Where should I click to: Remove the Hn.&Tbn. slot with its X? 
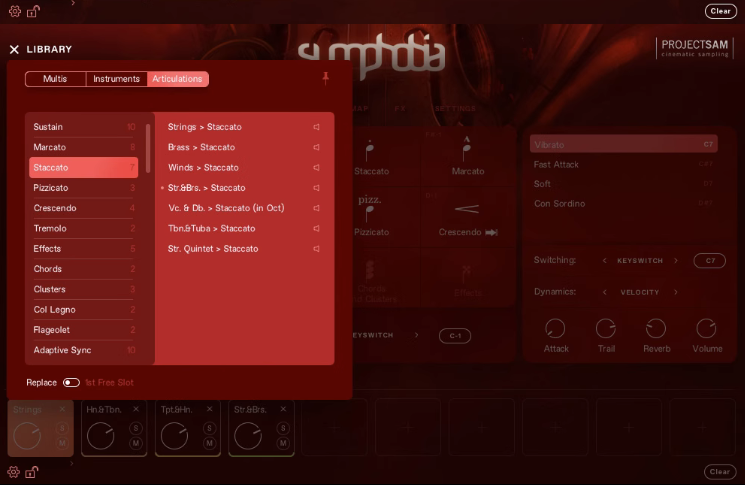[136, 409]
